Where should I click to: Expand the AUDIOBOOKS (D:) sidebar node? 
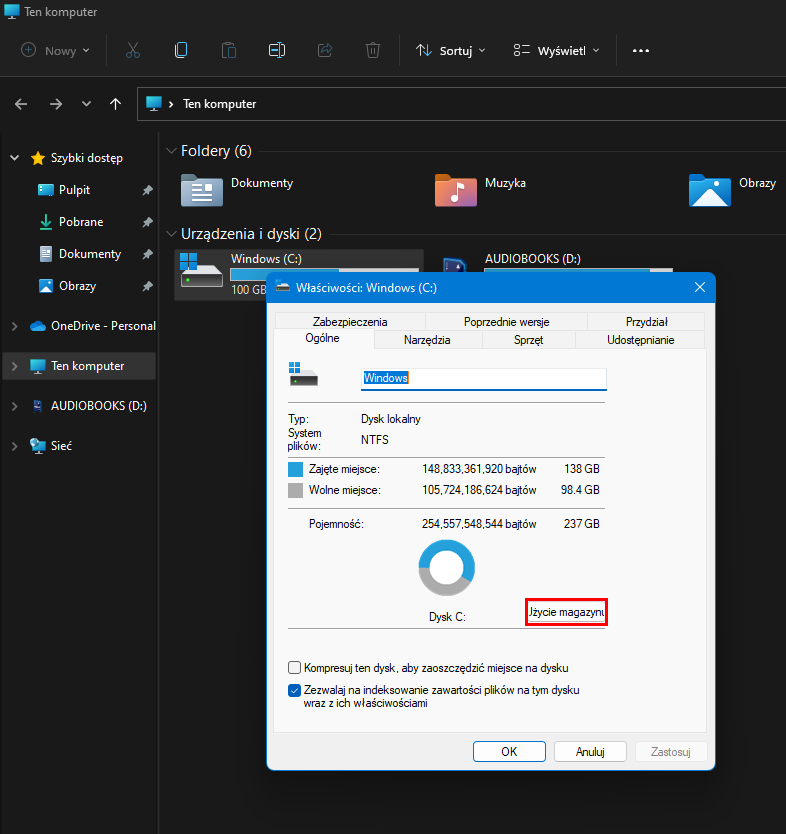(x=15, y=406)
